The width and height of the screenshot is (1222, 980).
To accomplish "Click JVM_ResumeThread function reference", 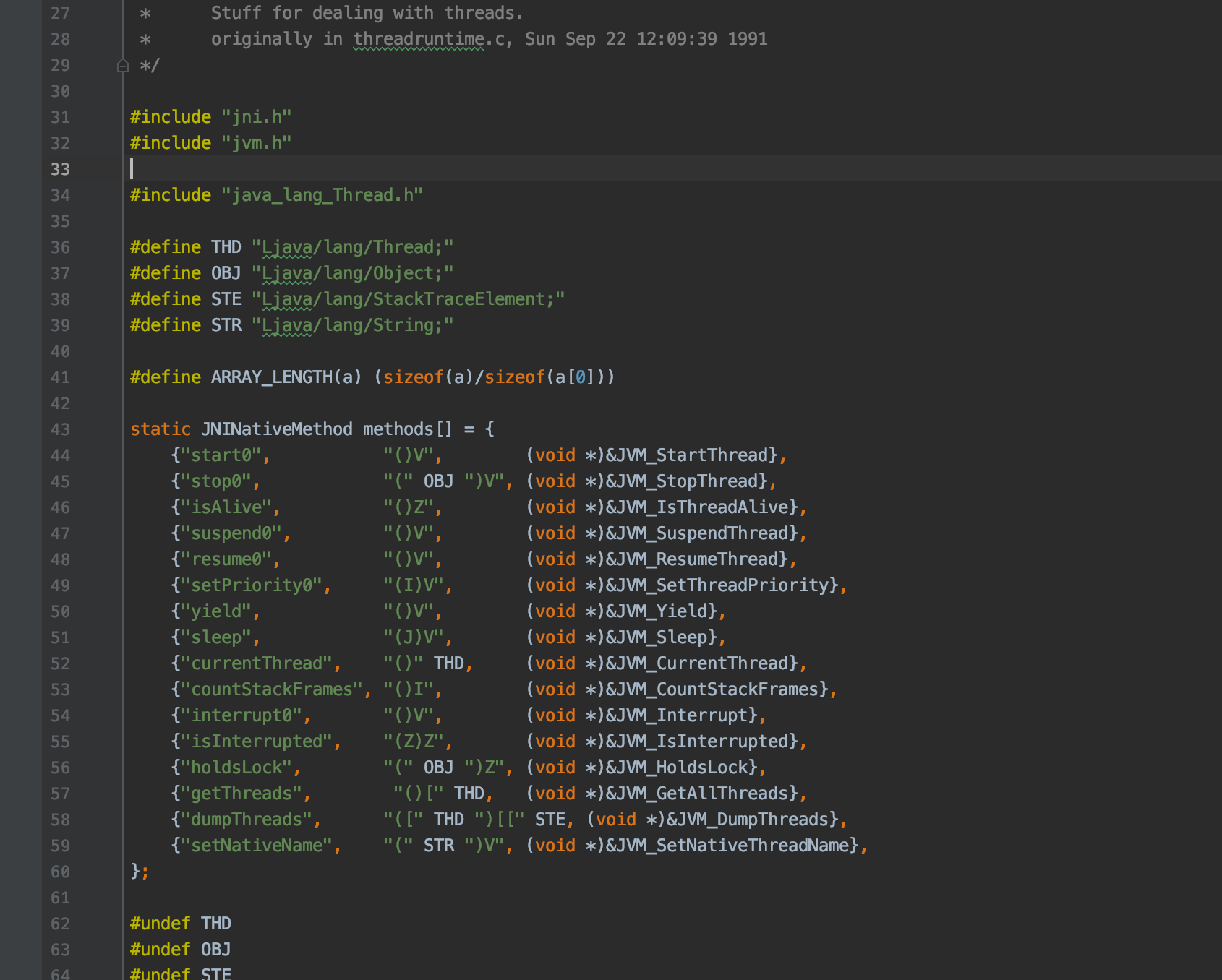I will [x=697, y=559].
